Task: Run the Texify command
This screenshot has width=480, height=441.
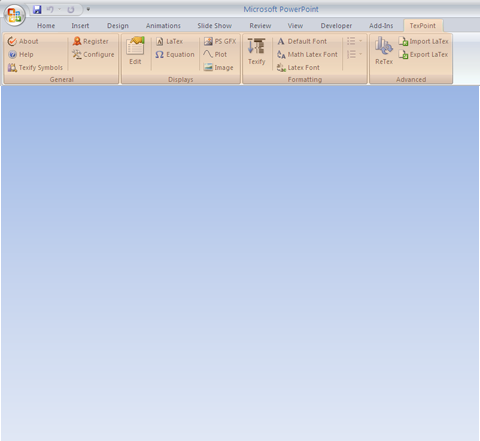Action: pyautogui.click(x=257, y=51)
